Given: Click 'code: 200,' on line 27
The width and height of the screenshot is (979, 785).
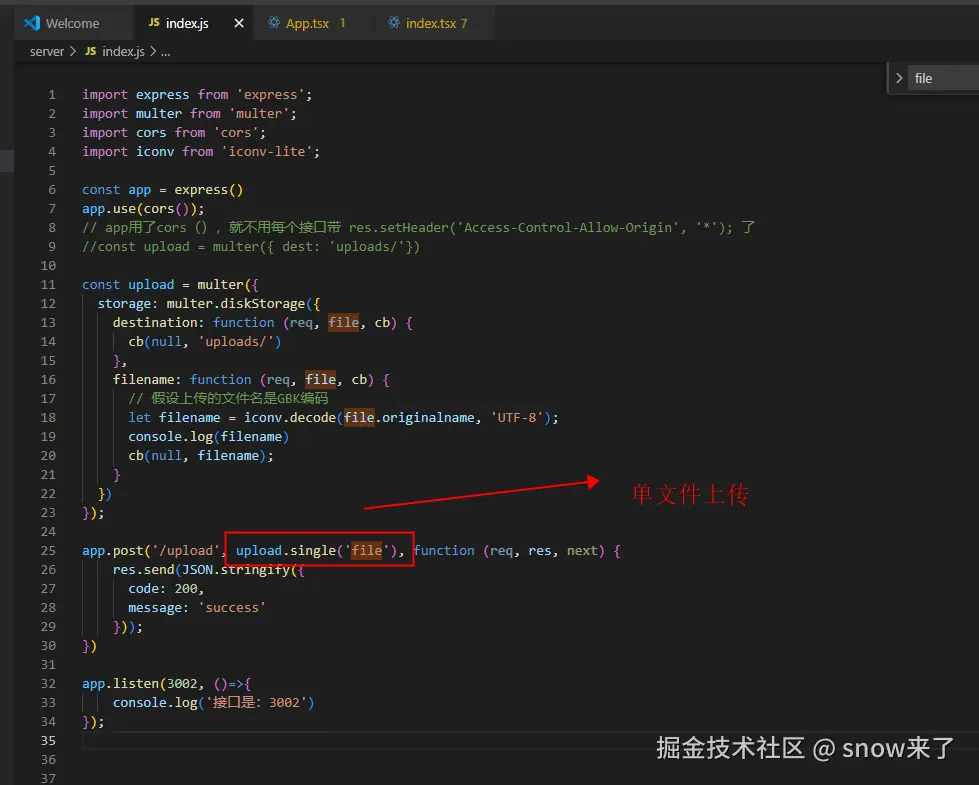Looking at the screenshot, I should (166, 588).
